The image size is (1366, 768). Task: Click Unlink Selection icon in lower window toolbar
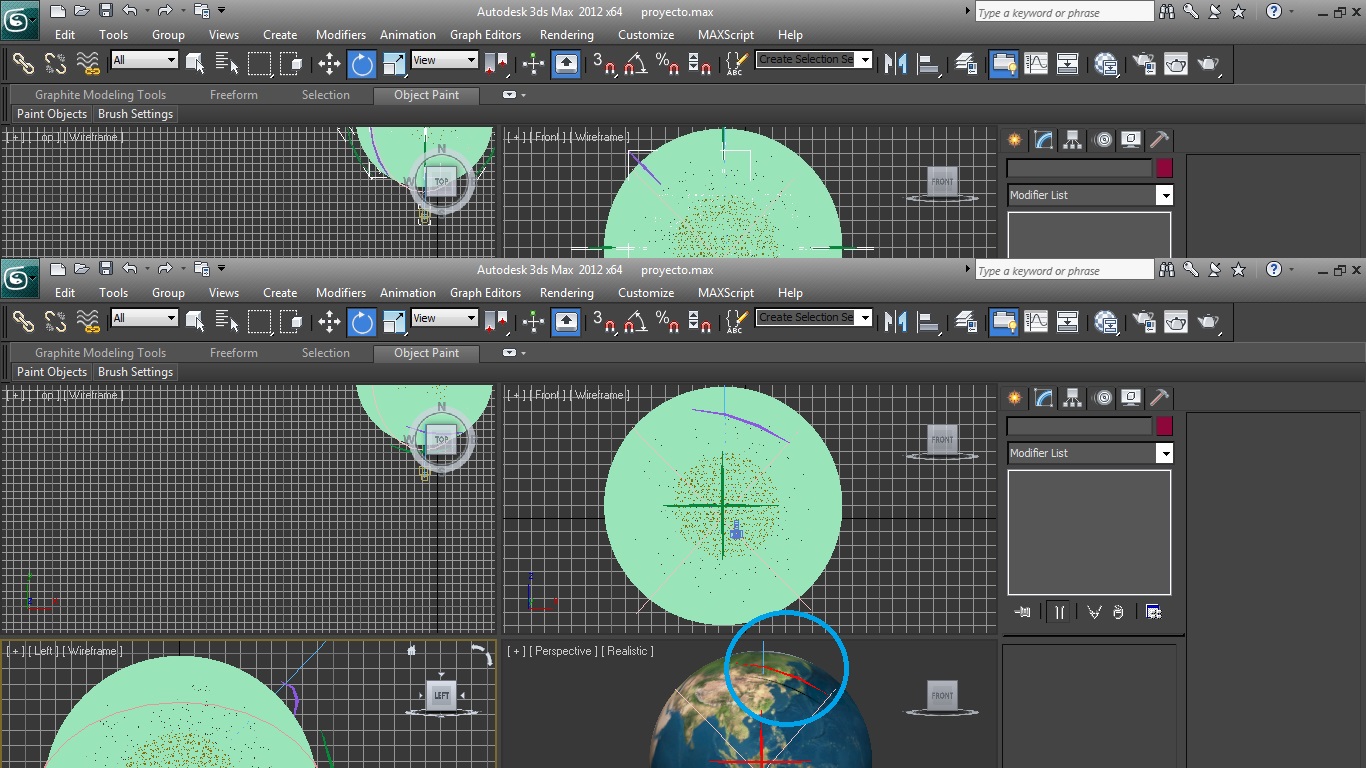(56, 321)
